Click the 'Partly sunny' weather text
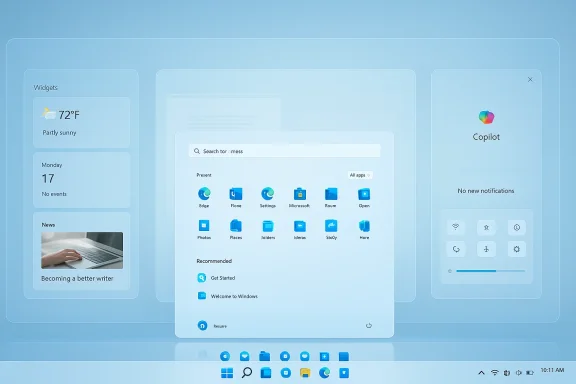This screenshot has height=384, width=576. point(60,133)
